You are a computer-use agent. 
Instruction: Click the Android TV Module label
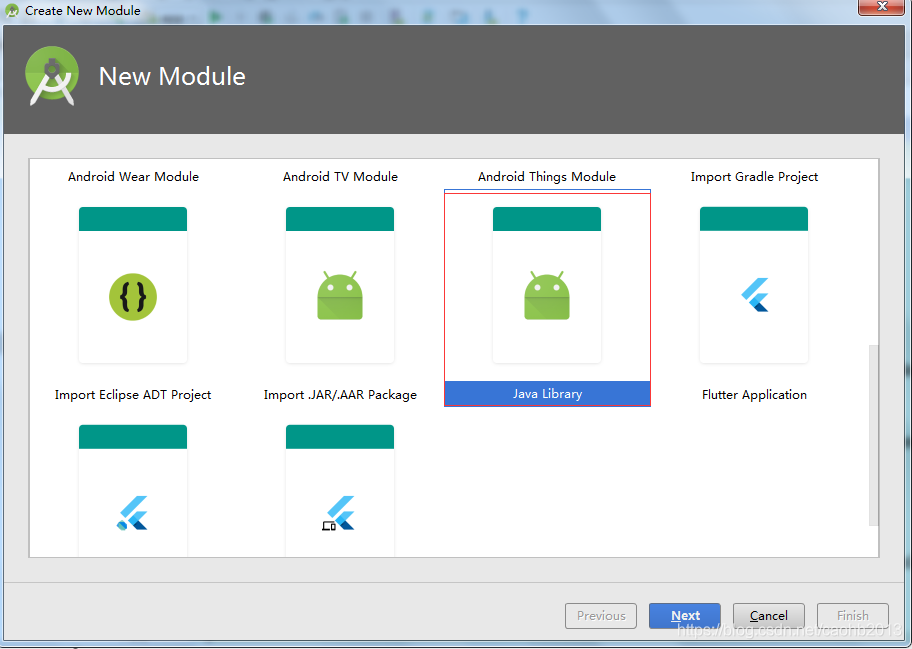[x=340, y=177]
